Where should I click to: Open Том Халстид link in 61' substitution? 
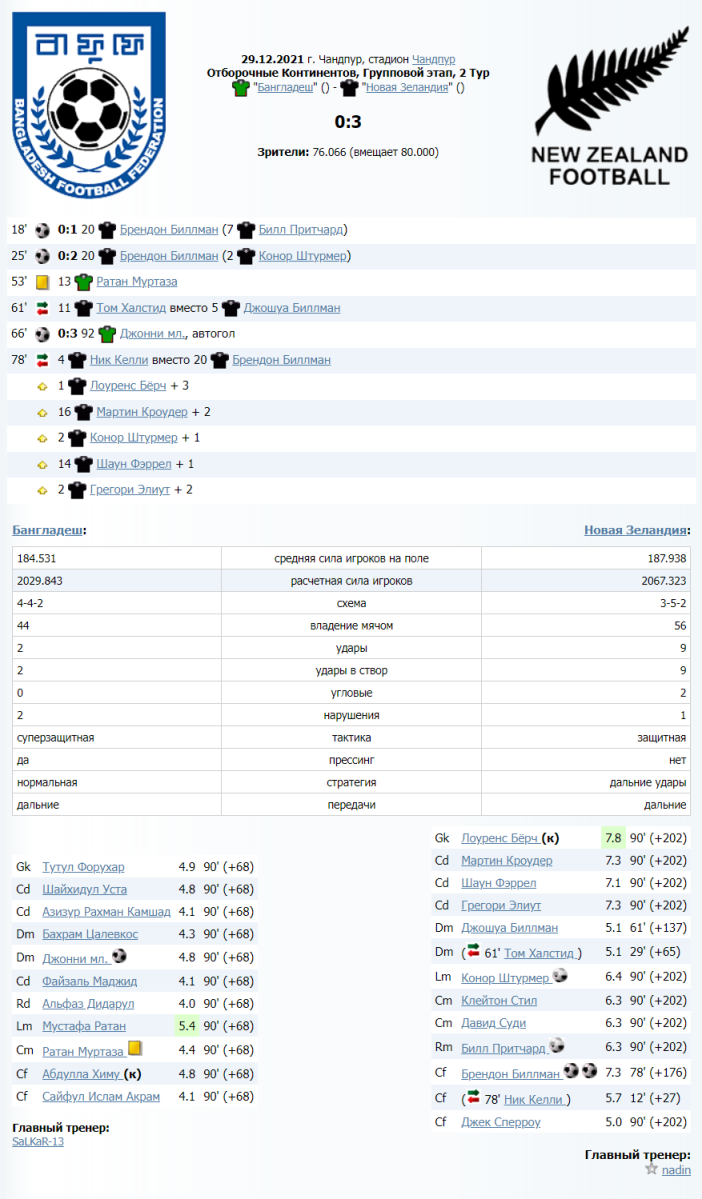[131, 307]
